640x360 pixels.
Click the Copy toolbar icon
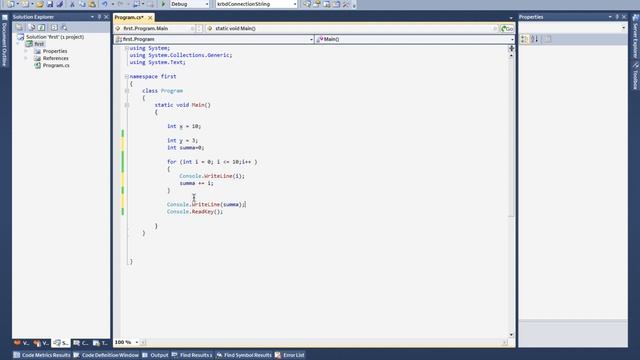click(x=82, y=4)
